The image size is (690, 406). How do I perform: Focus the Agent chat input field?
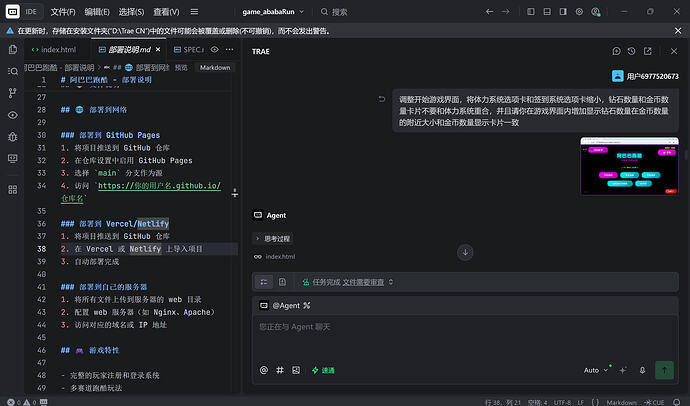tap(465, 337)
